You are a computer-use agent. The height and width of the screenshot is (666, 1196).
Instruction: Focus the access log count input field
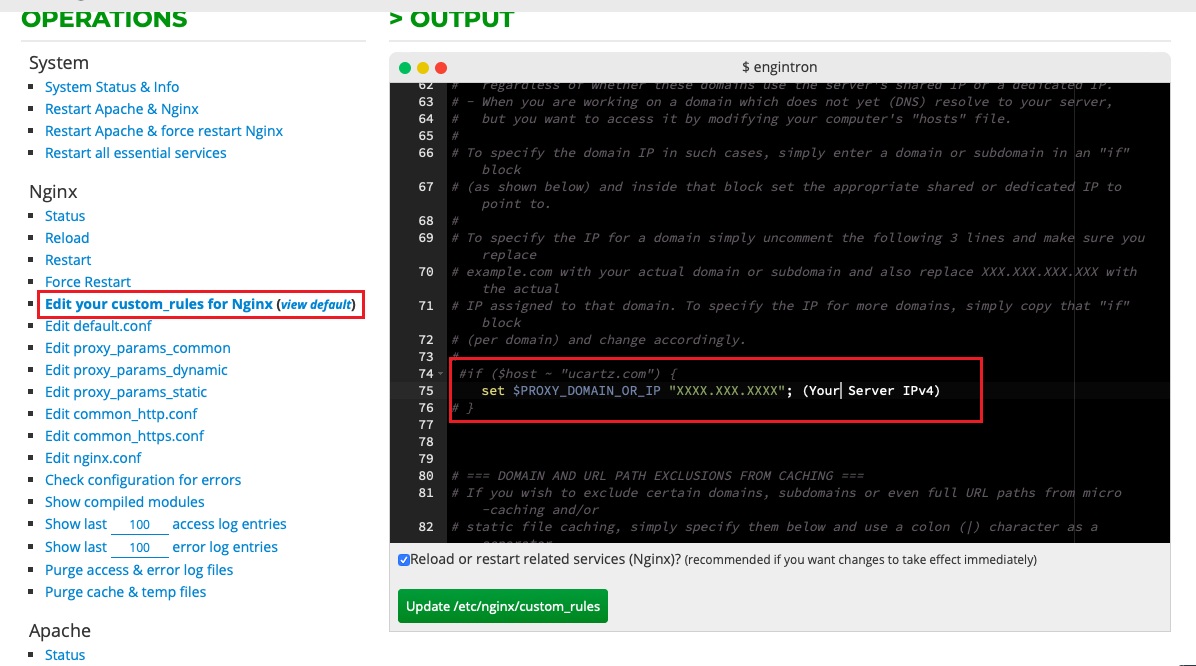[x=140, y=525]
